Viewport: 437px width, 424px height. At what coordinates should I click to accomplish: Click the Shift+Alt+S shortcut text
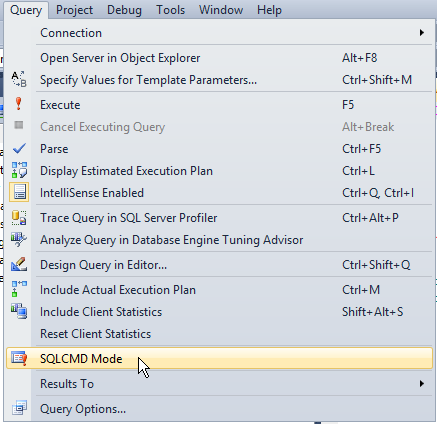click(x=372, y=312)
